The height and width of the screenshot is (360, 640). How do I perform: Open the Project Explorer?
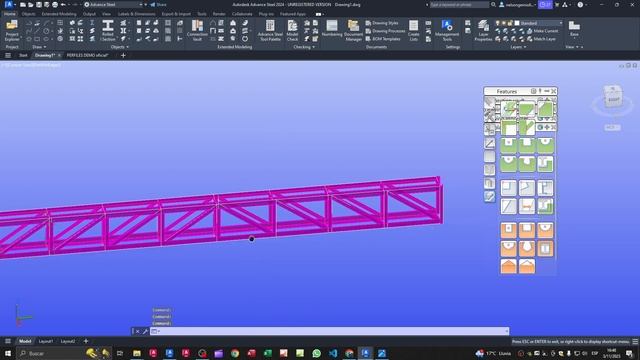click(12, 31)
